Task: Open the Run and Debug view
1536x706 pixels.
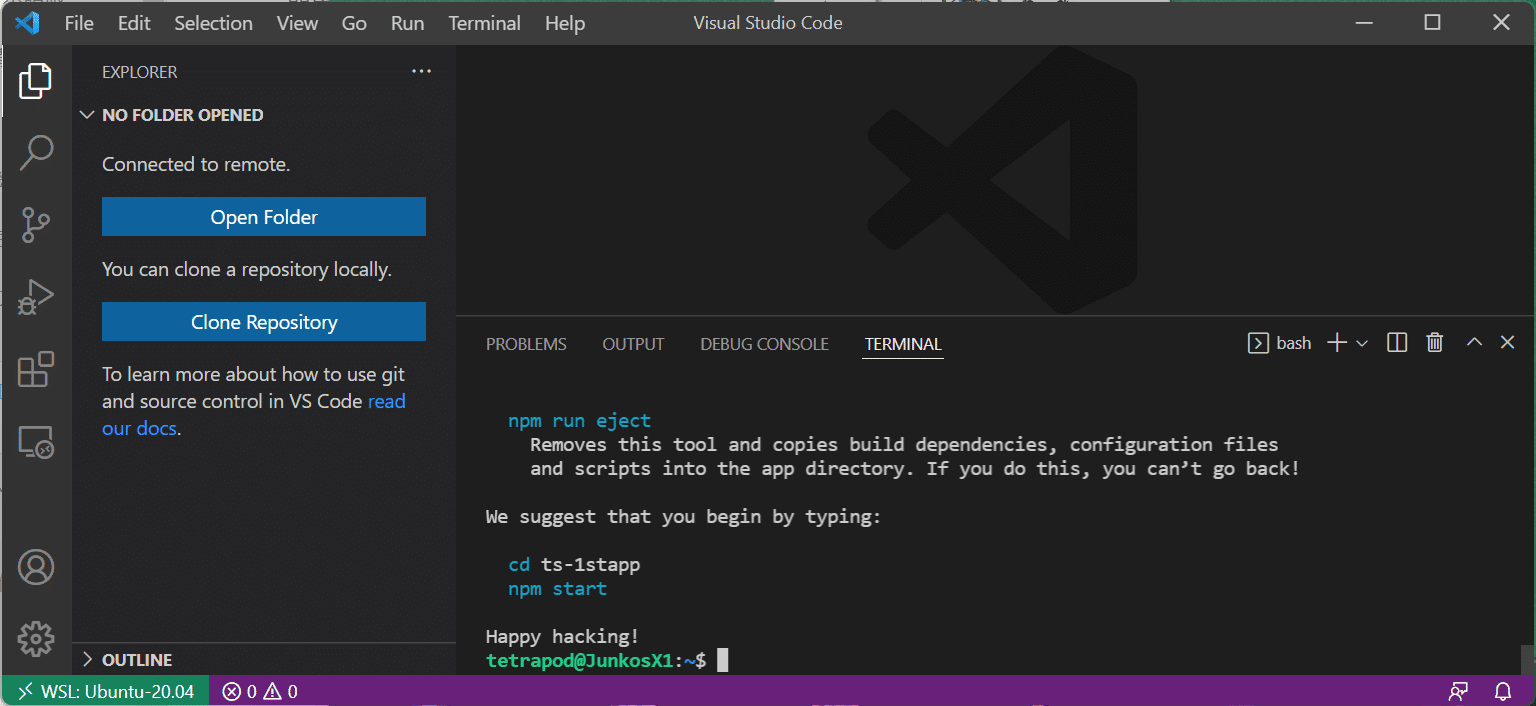Action: coord(37,296)
